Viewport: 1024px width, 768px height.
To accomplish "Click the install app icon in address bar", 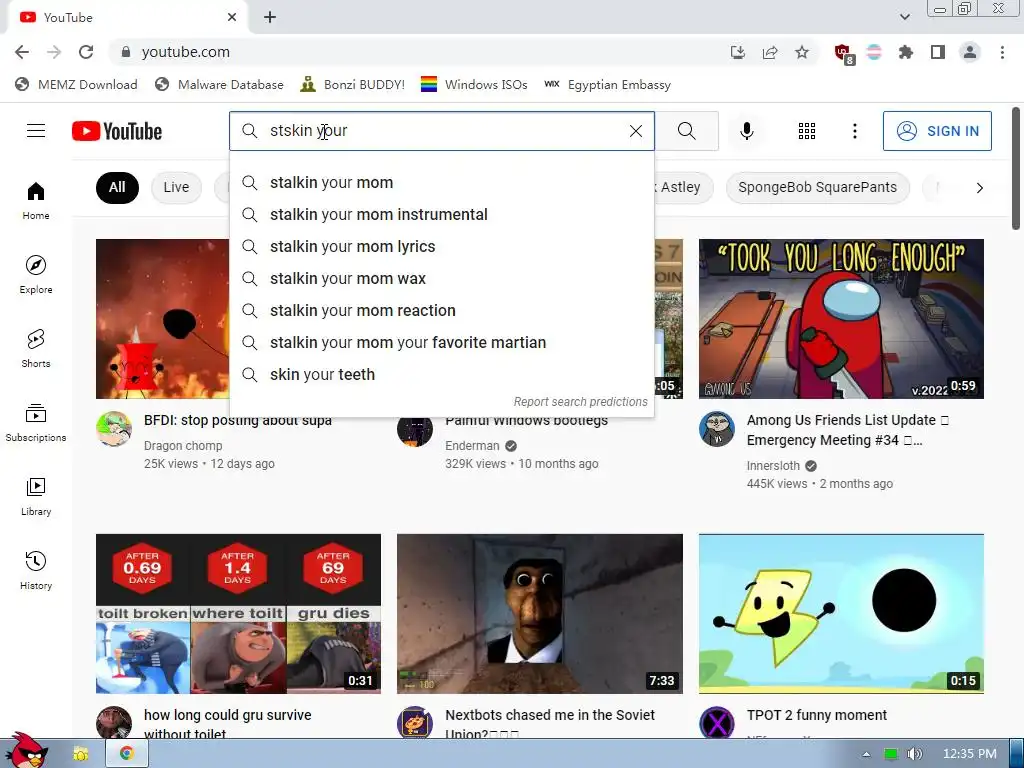I will pyautogui.click(x=737, y=52).
